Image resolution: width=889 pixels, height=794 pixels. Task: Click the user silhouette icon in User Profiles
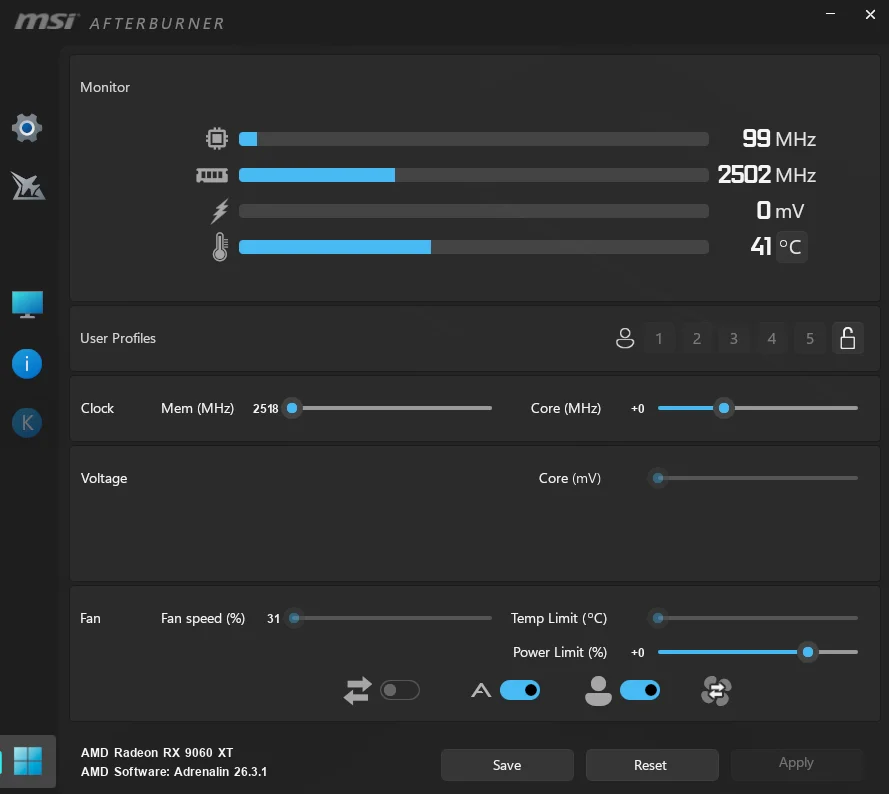coord(625,339)
